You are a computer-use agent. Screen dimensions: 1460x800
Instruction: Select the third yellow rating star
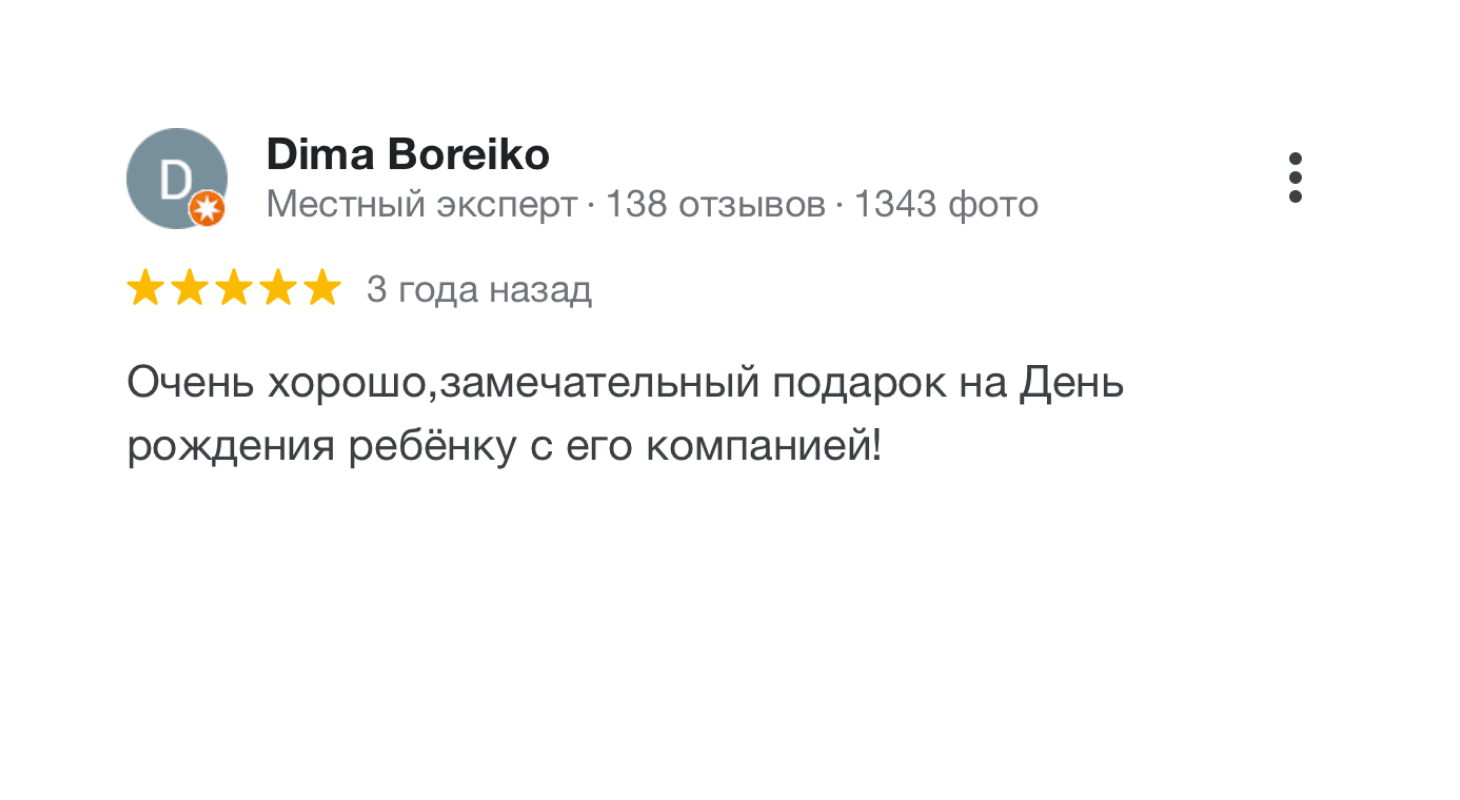(x=234, y=289)
